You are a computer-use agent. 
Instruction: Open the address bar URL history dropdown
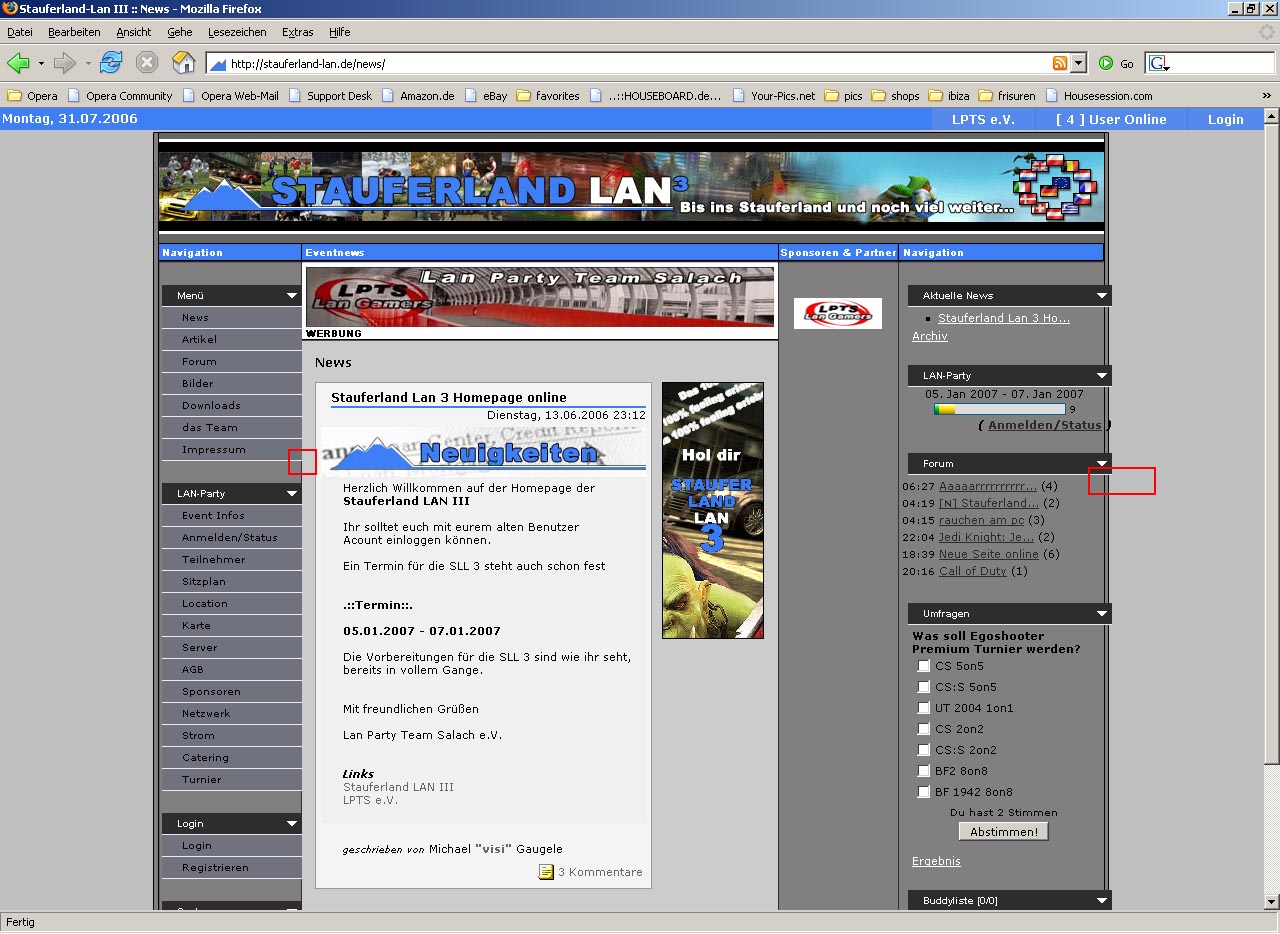[x=1078, y=64]
